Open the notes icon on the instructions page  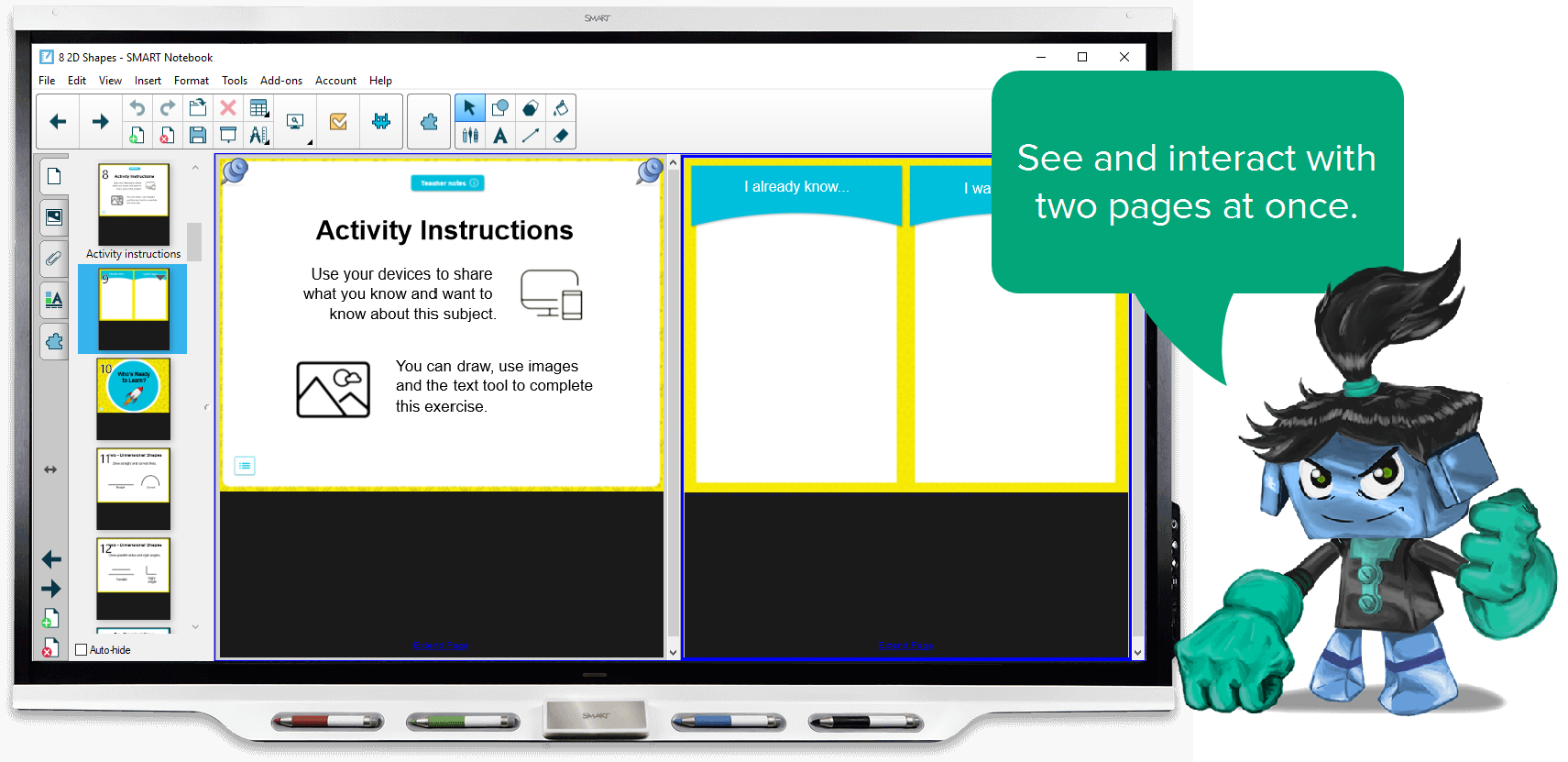[x=245, y=466]
